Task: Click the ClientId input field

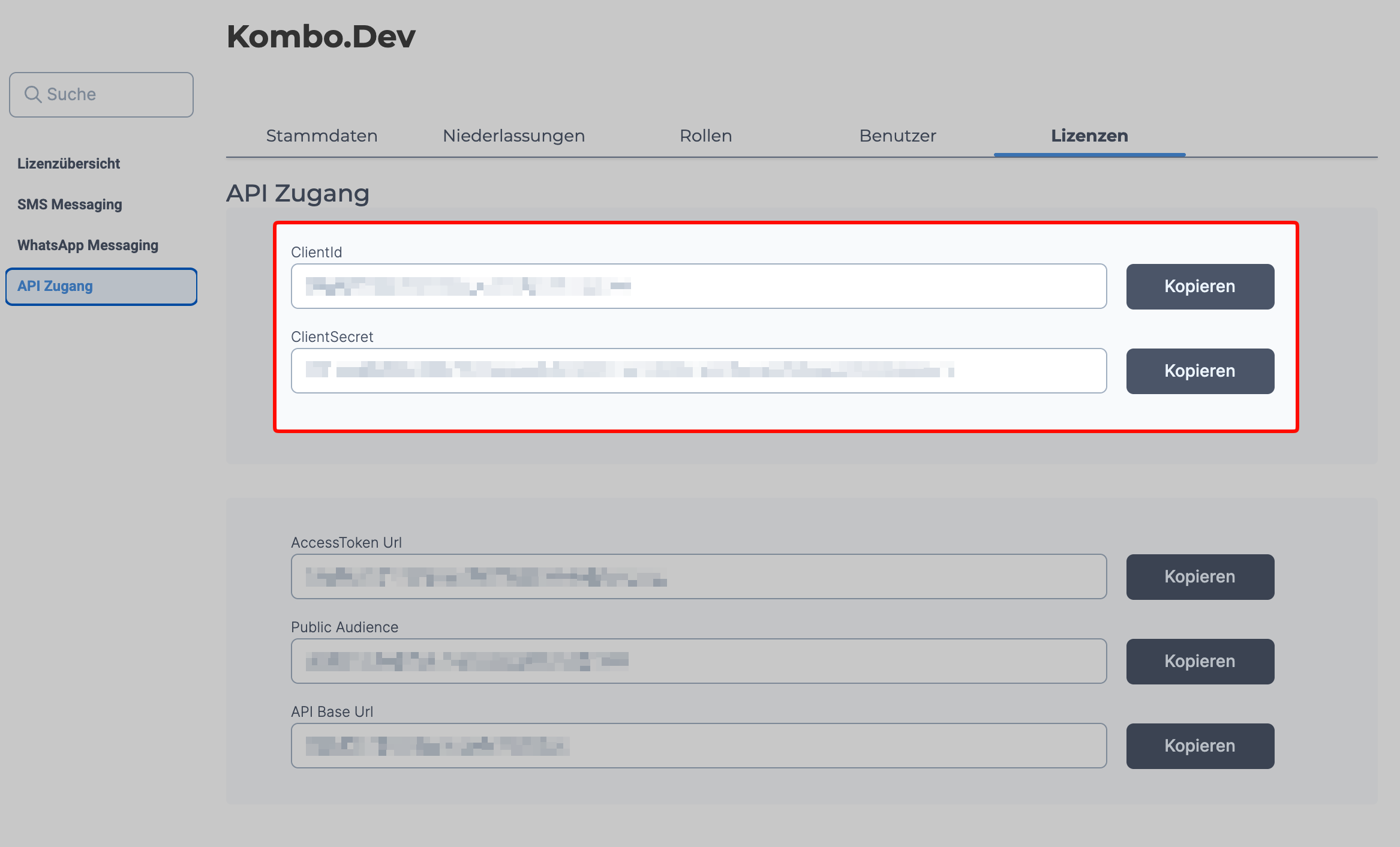Action: (699, 286)
